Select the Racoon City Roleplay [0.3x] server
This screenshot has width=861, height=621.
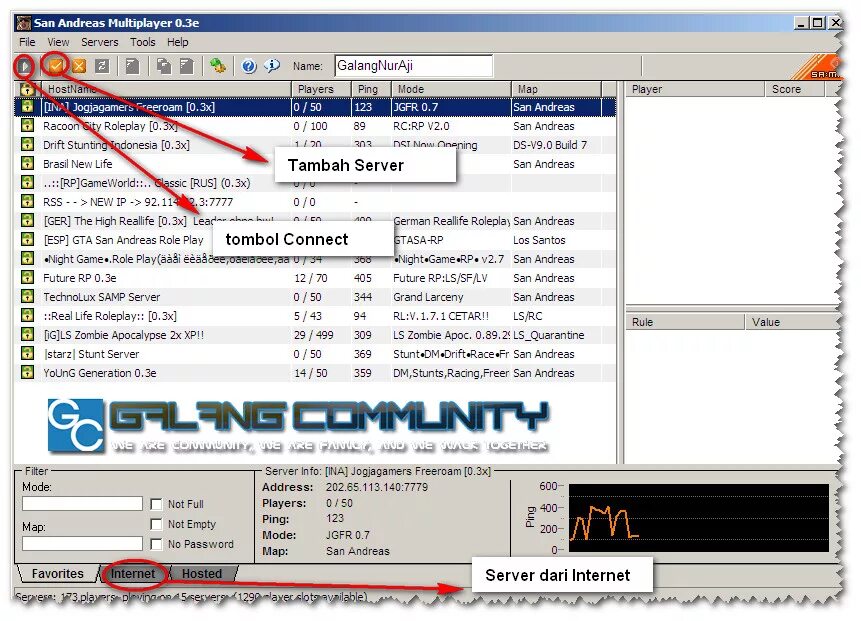click(315, 126)
